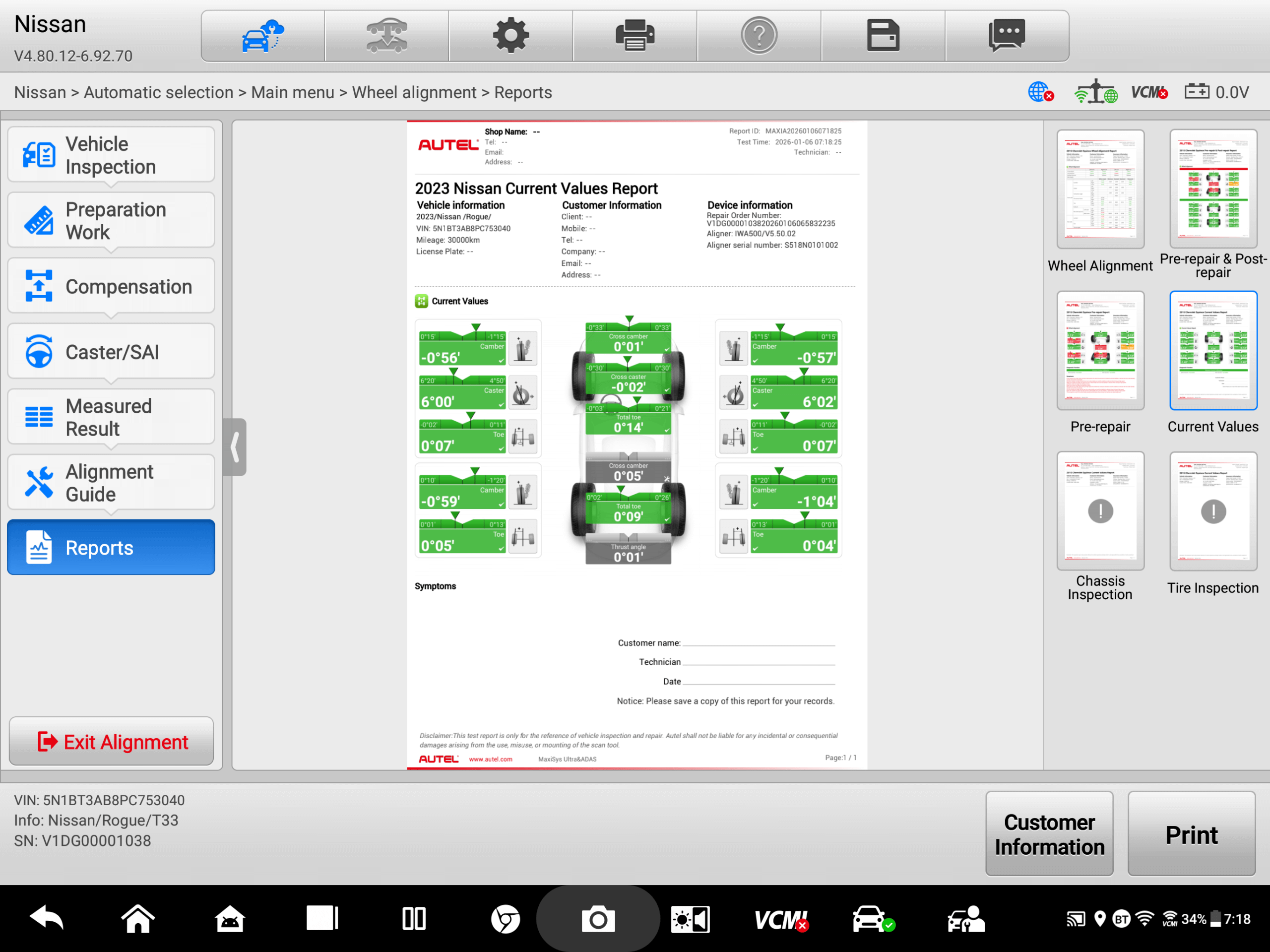1270x952 pixels.
Task: Go back with the back arrow
Action: pyautogui.click(x=47, y=919)
